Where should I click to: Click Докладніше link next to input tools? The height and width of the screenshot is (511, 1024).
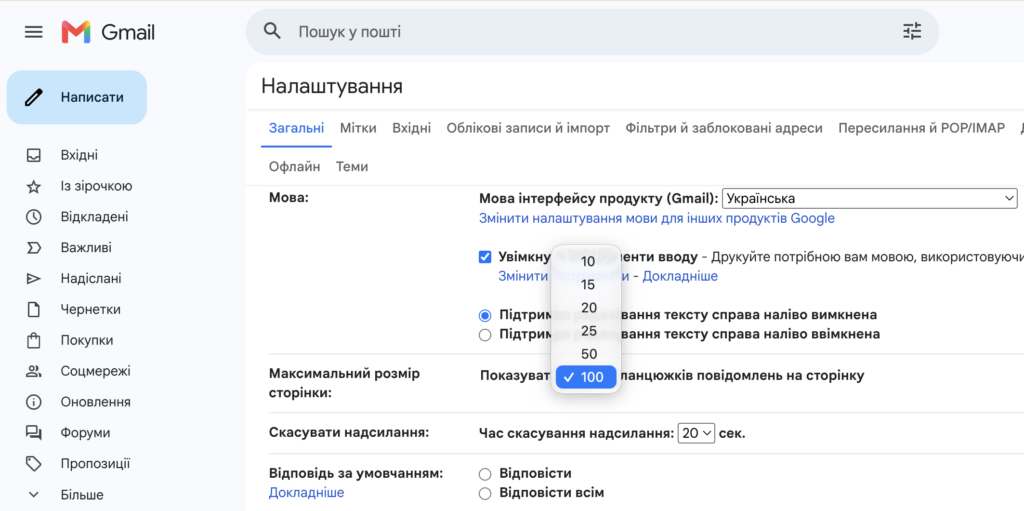click(680, 276)
